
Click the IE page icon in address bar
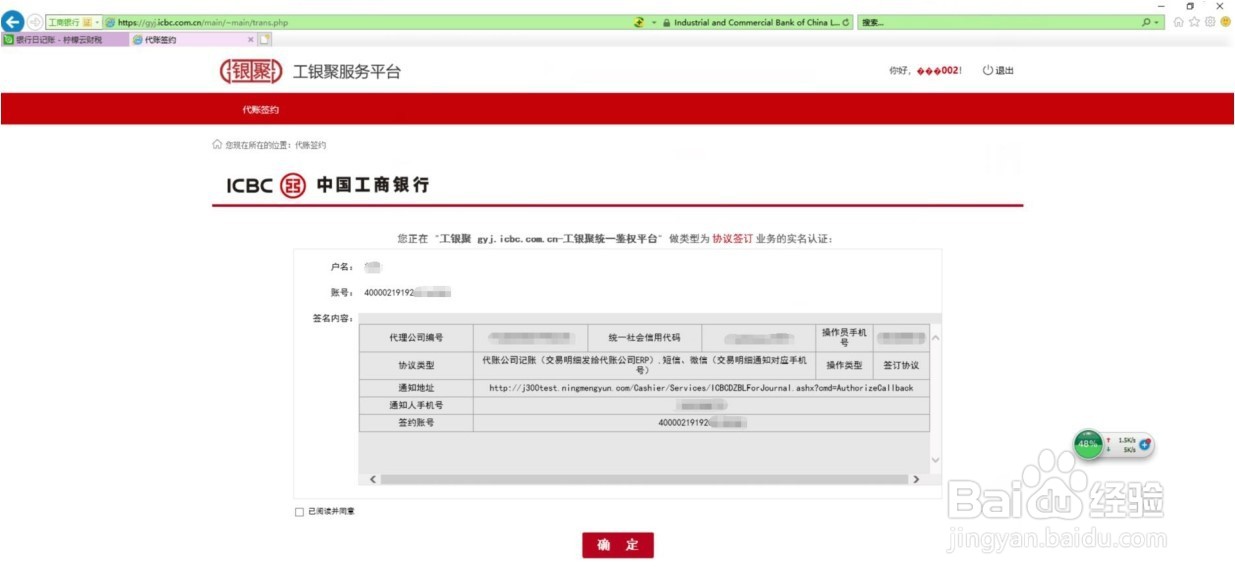coord(110,22)
